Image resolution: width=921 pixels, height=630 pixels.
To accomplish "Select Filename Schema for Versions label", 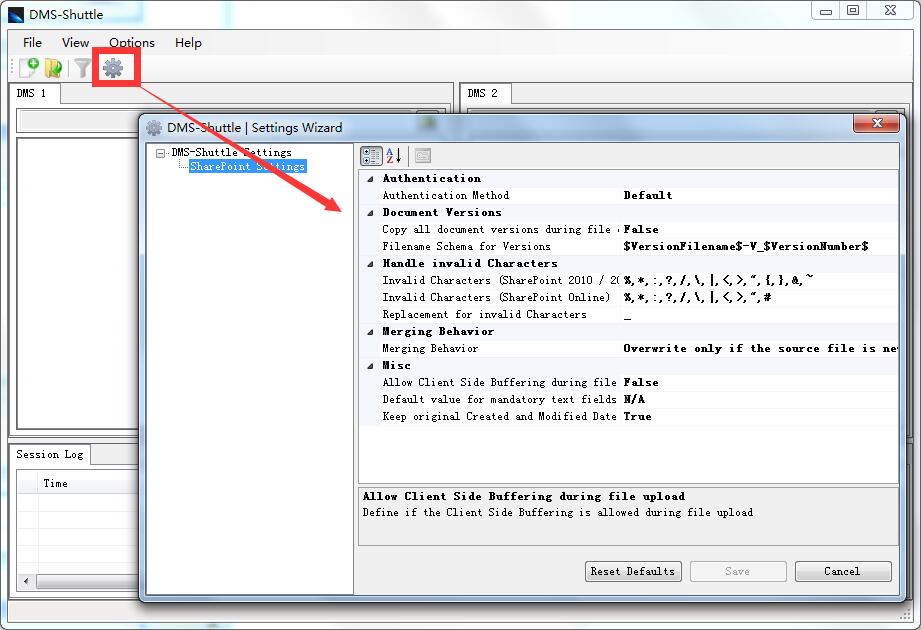I will pyautogui.click(x=466, y=247).
